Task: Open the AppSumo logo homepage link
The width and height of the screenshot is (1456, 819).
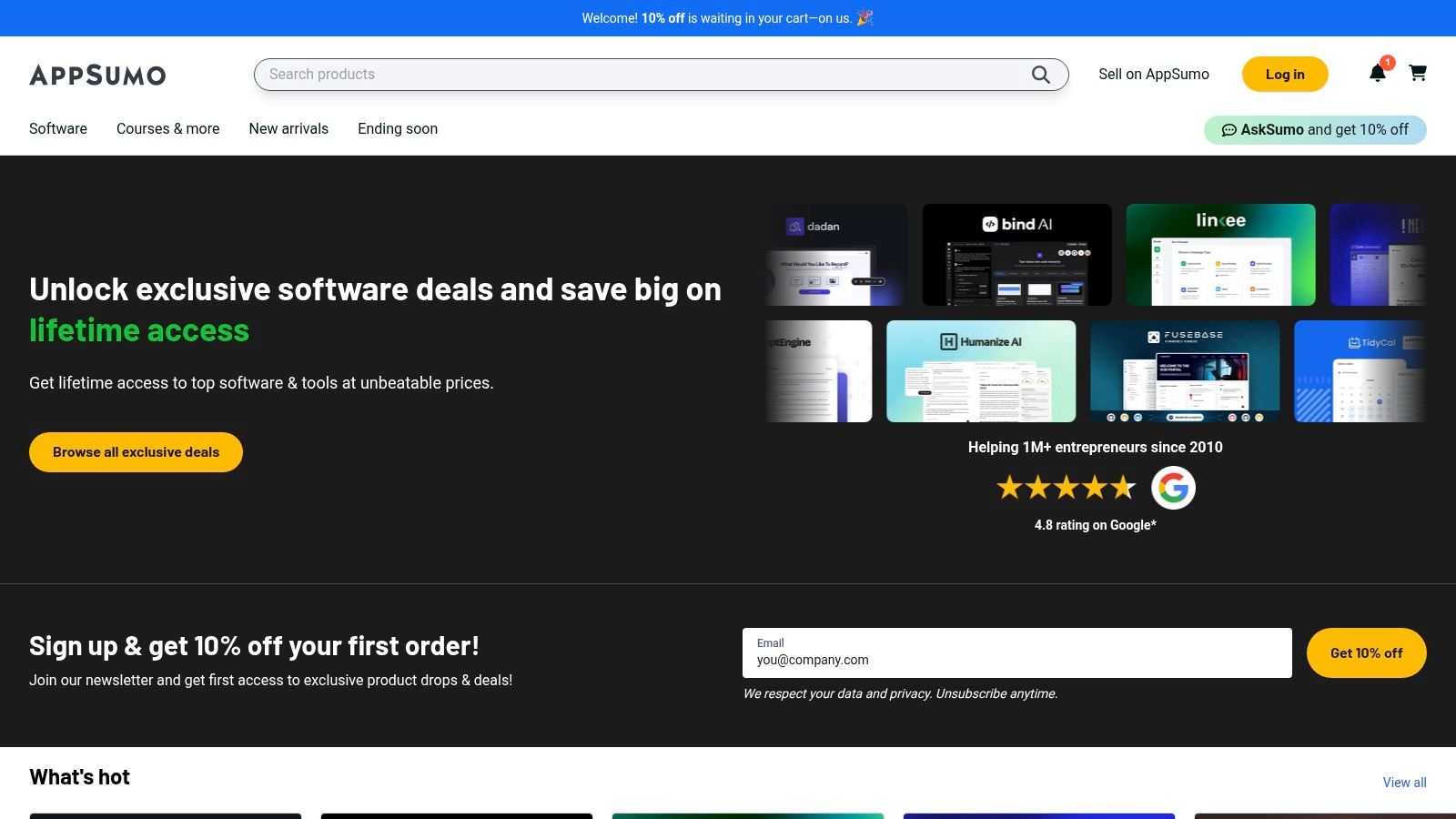Action: click(97, 75)
